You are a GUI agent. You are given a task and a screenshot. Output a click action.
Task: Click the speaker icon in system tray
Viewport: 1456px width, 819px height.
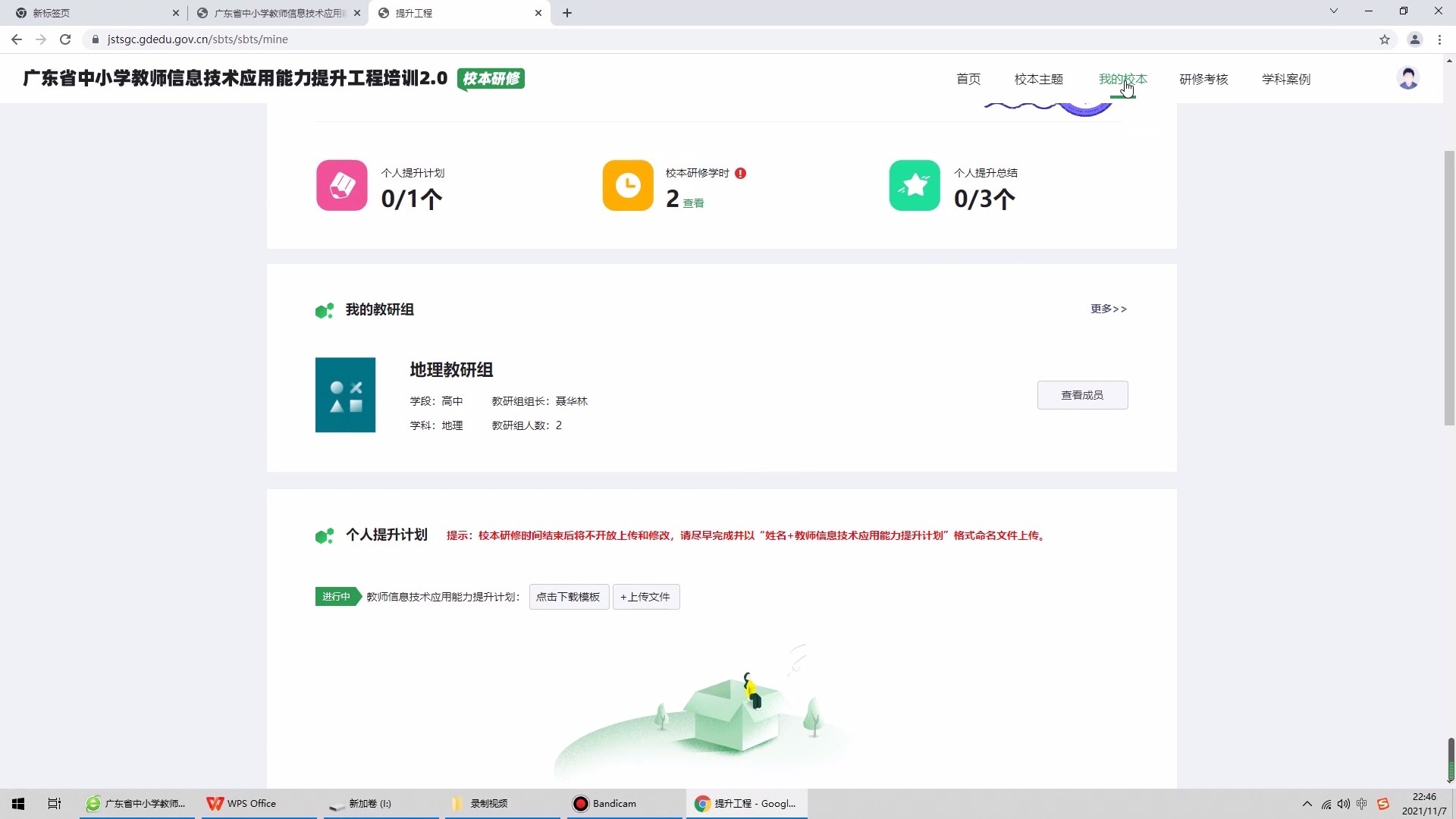1344,805
